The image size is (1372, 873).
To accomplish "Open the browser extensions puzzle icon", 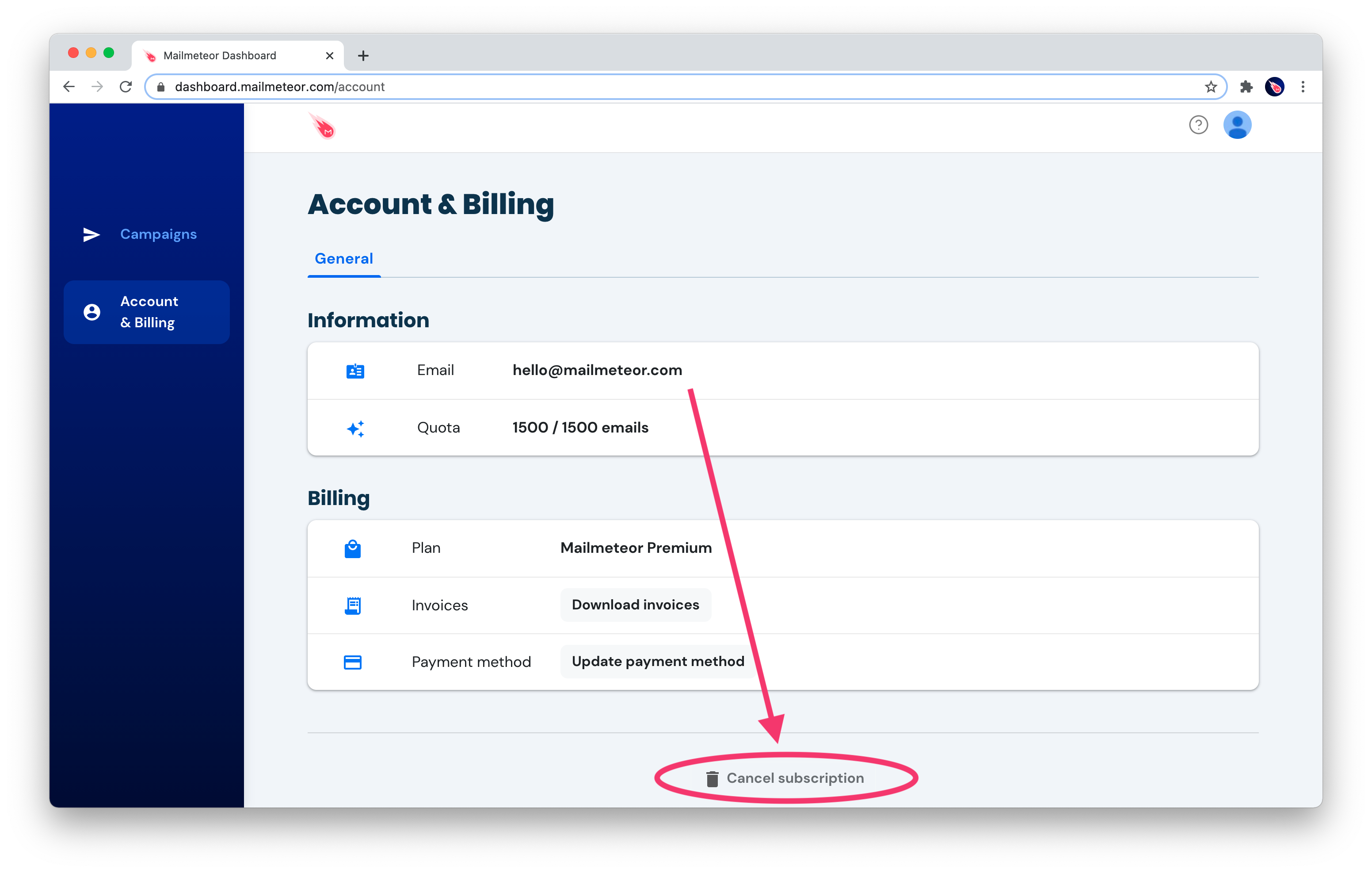I will click(1246, 87).
